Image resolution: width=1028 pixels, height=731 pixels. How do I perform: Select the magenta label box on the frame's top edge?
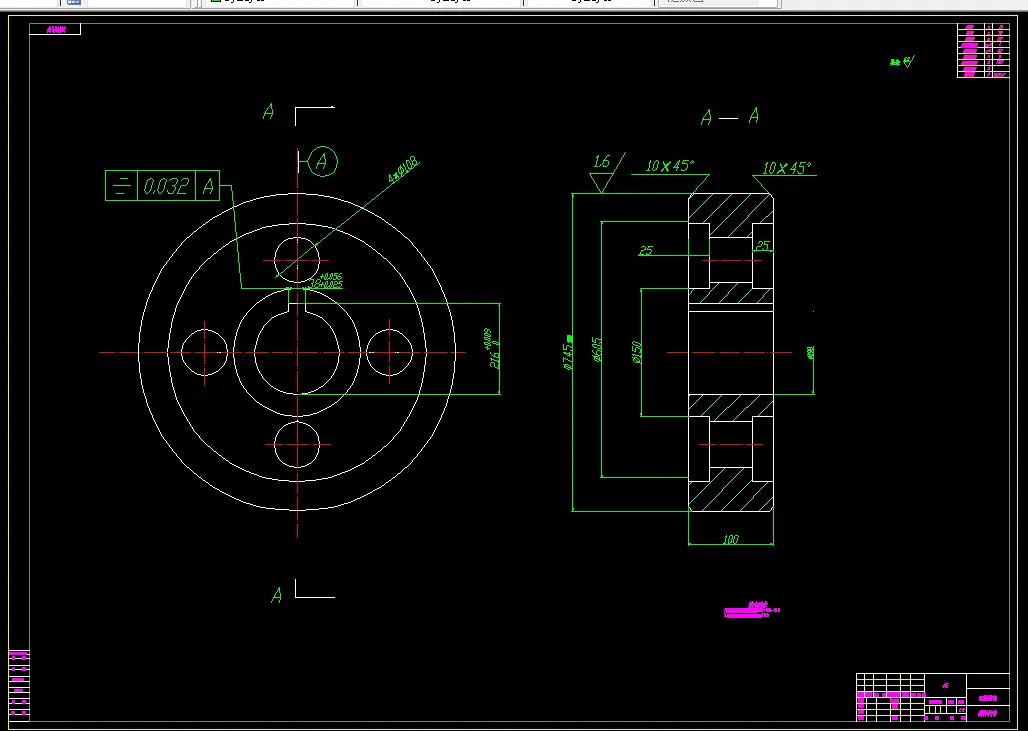[x=55, y=30]
